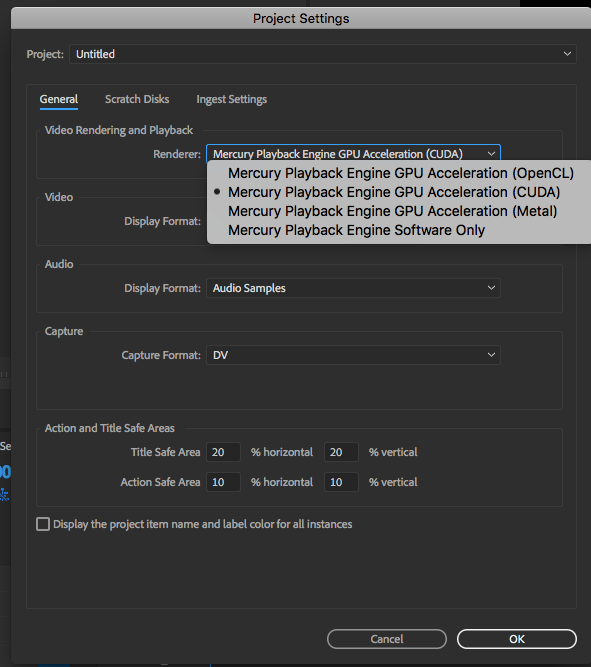The height and width of the screenshot is (667, 591).
Task: Click the Audio section heading
Action: click(59, 264)
